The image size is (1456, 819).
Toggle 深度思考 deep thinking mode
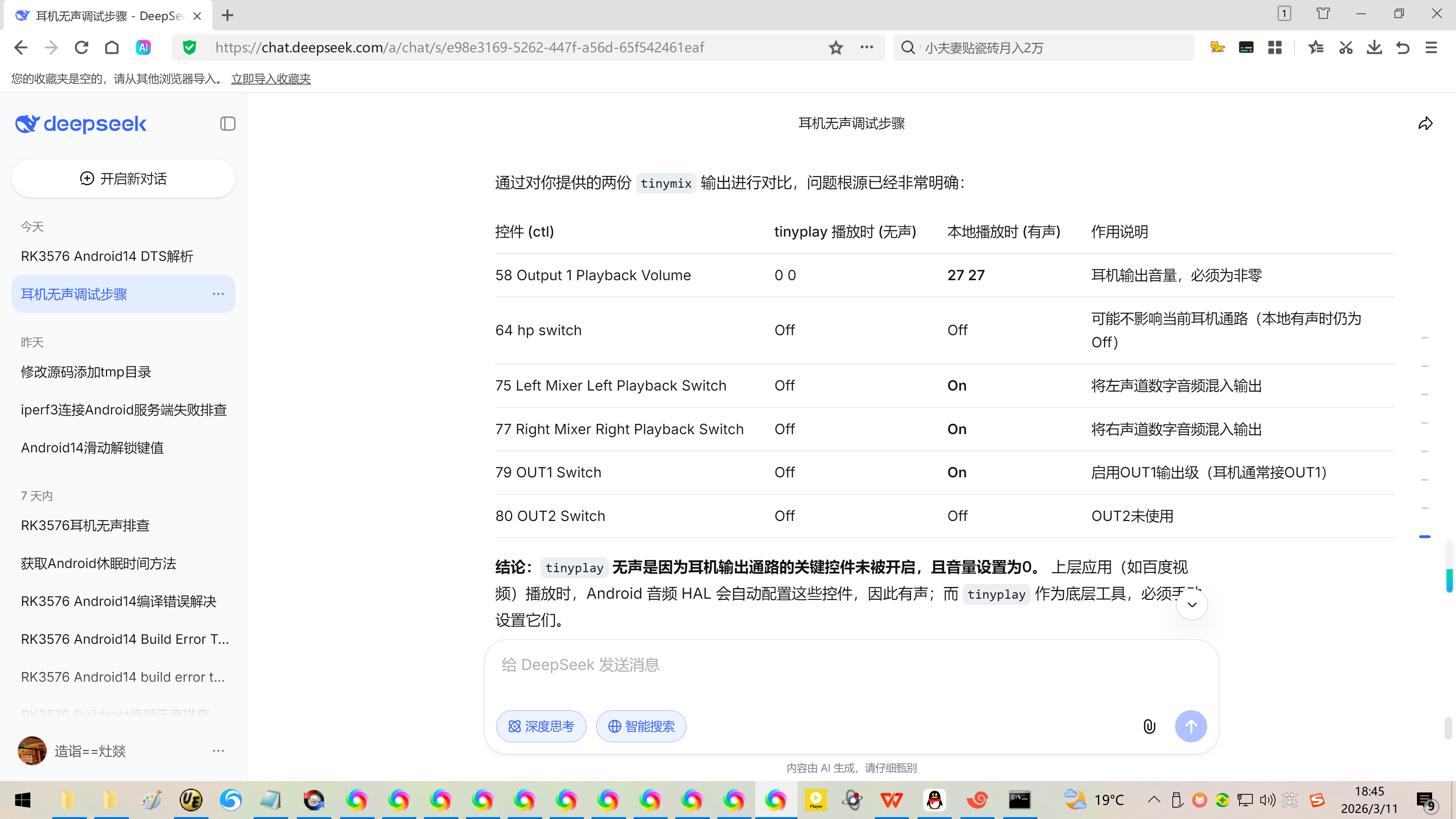pos(541,726)
